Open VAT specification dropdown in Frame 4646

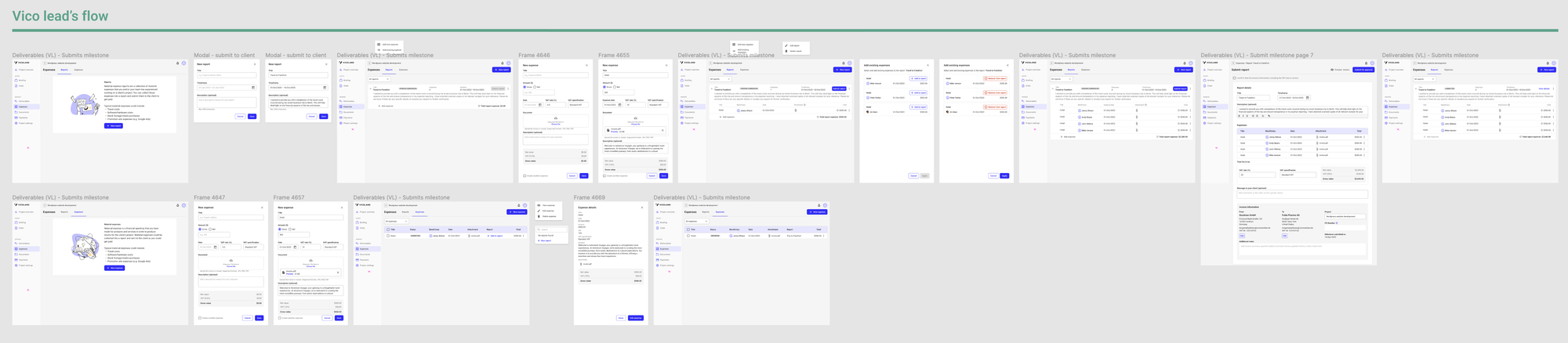[578, 104]
